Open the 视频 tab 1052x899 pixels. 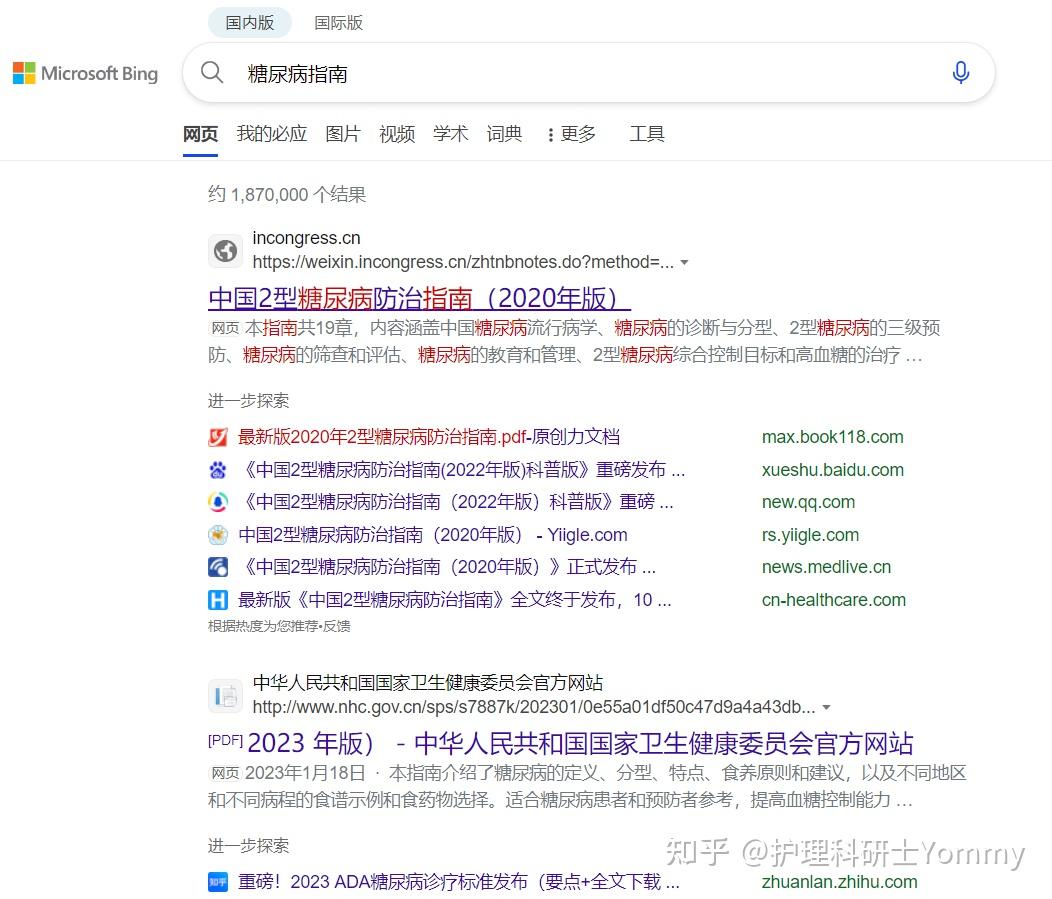(397, 134)
